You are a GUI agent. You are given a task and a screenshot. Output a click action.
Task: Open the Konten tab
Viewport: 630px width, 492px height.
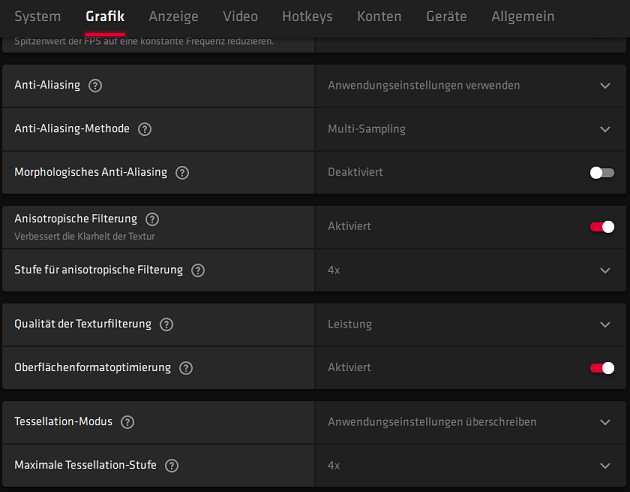379,16
